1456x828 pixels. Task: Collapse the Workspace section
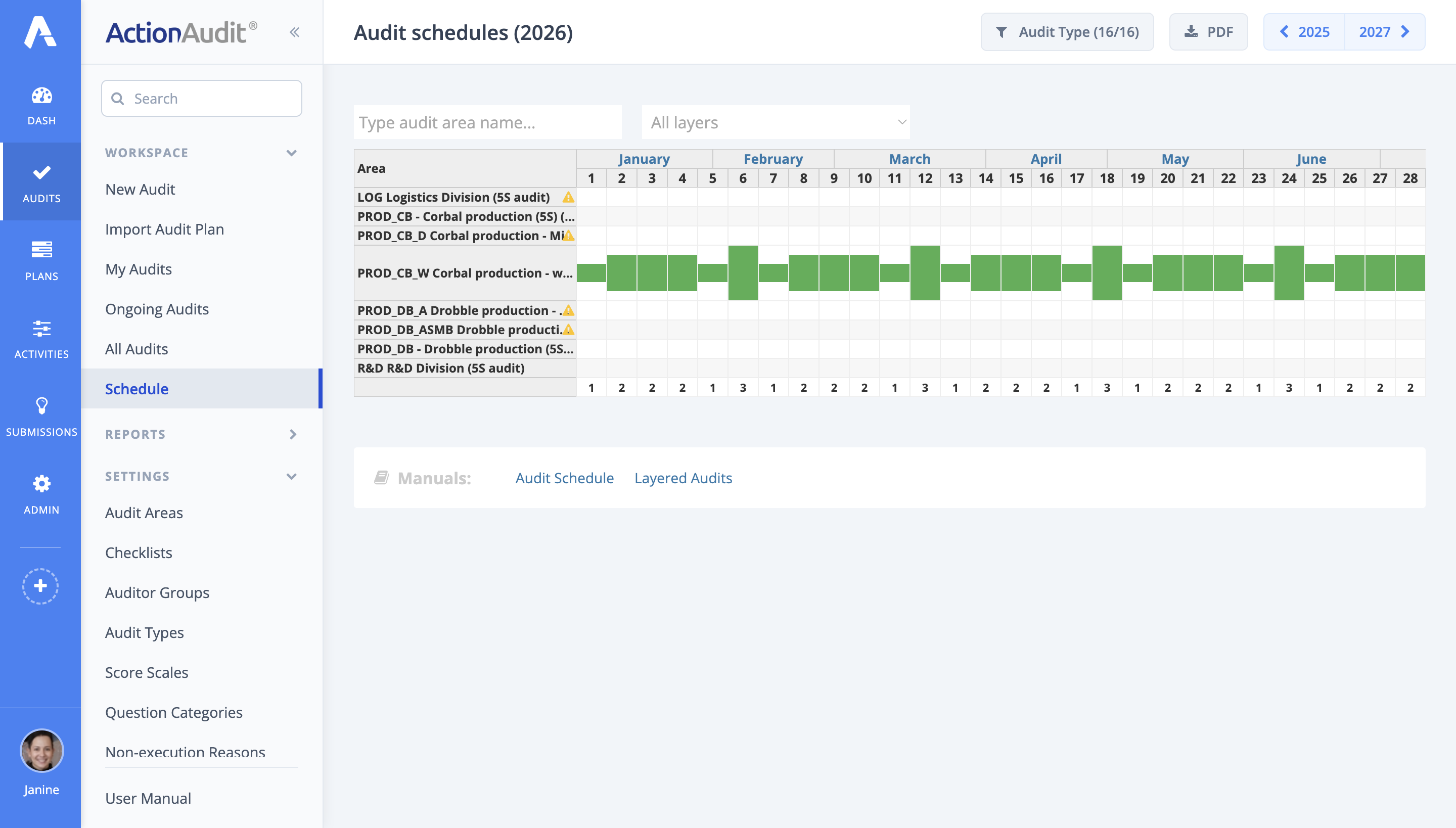click(292, 153)
